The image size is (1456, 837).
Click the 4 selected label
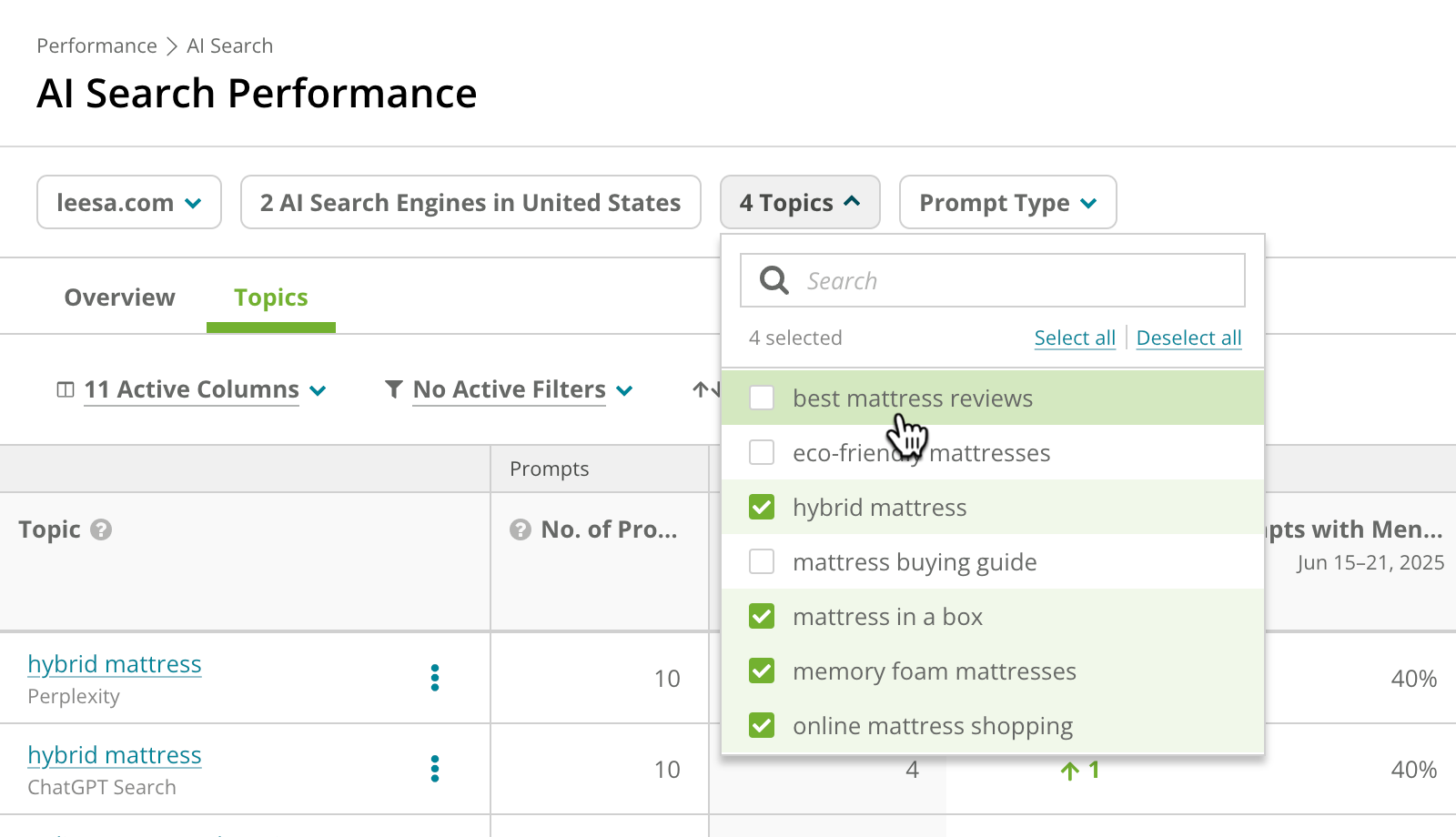click(x=795, y=338)
